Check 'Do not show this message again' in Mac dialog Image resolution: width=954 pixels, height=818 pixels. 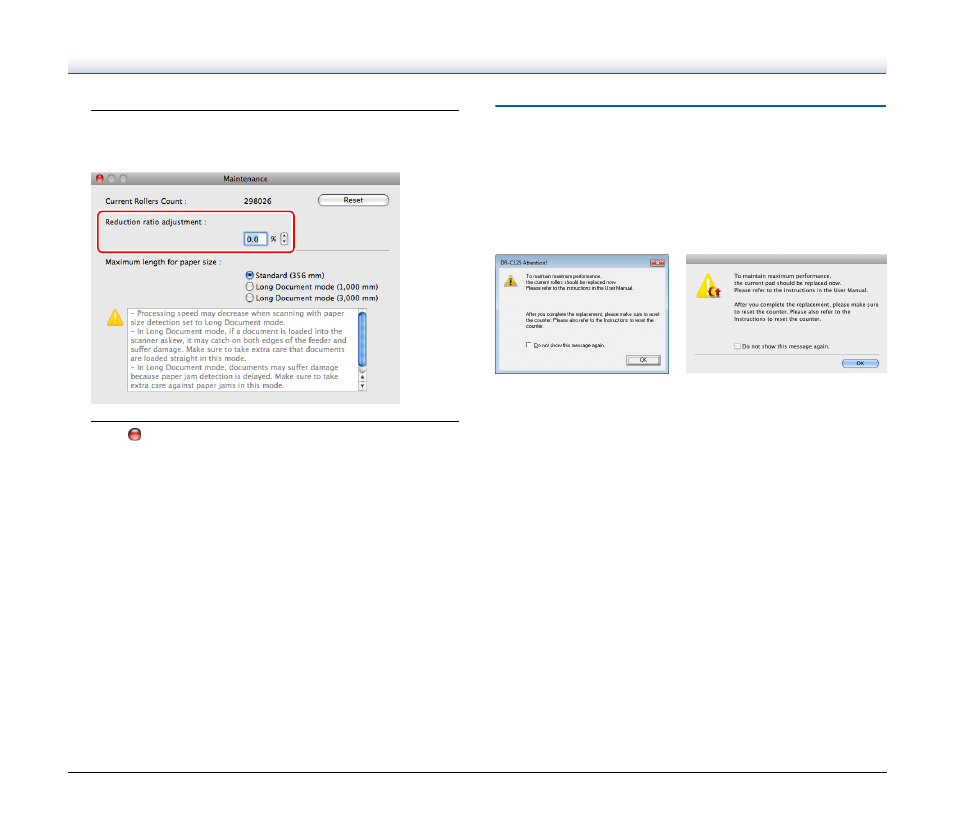(x=737, y=346)
